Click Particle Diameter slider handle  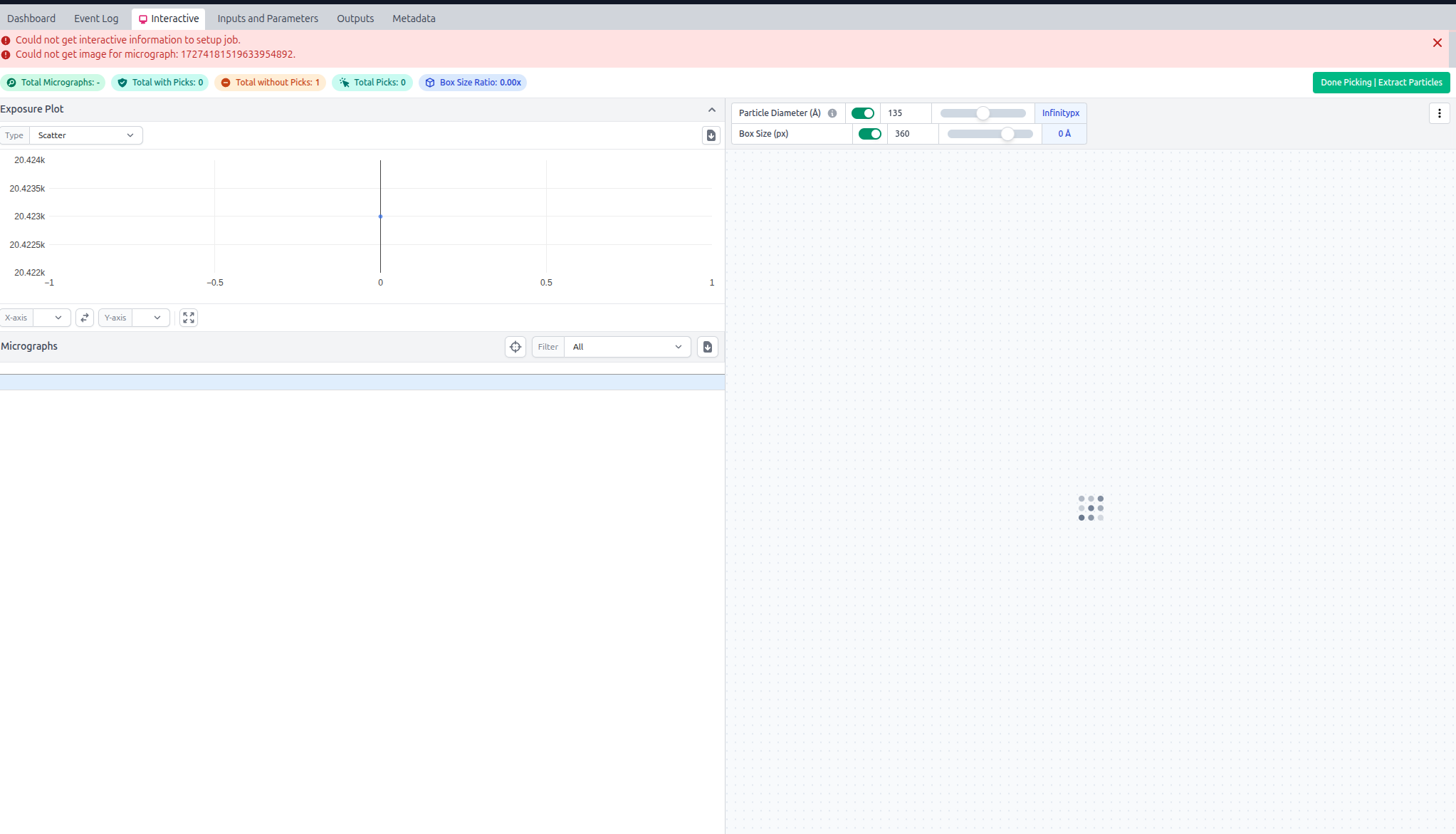click(983, 113)
